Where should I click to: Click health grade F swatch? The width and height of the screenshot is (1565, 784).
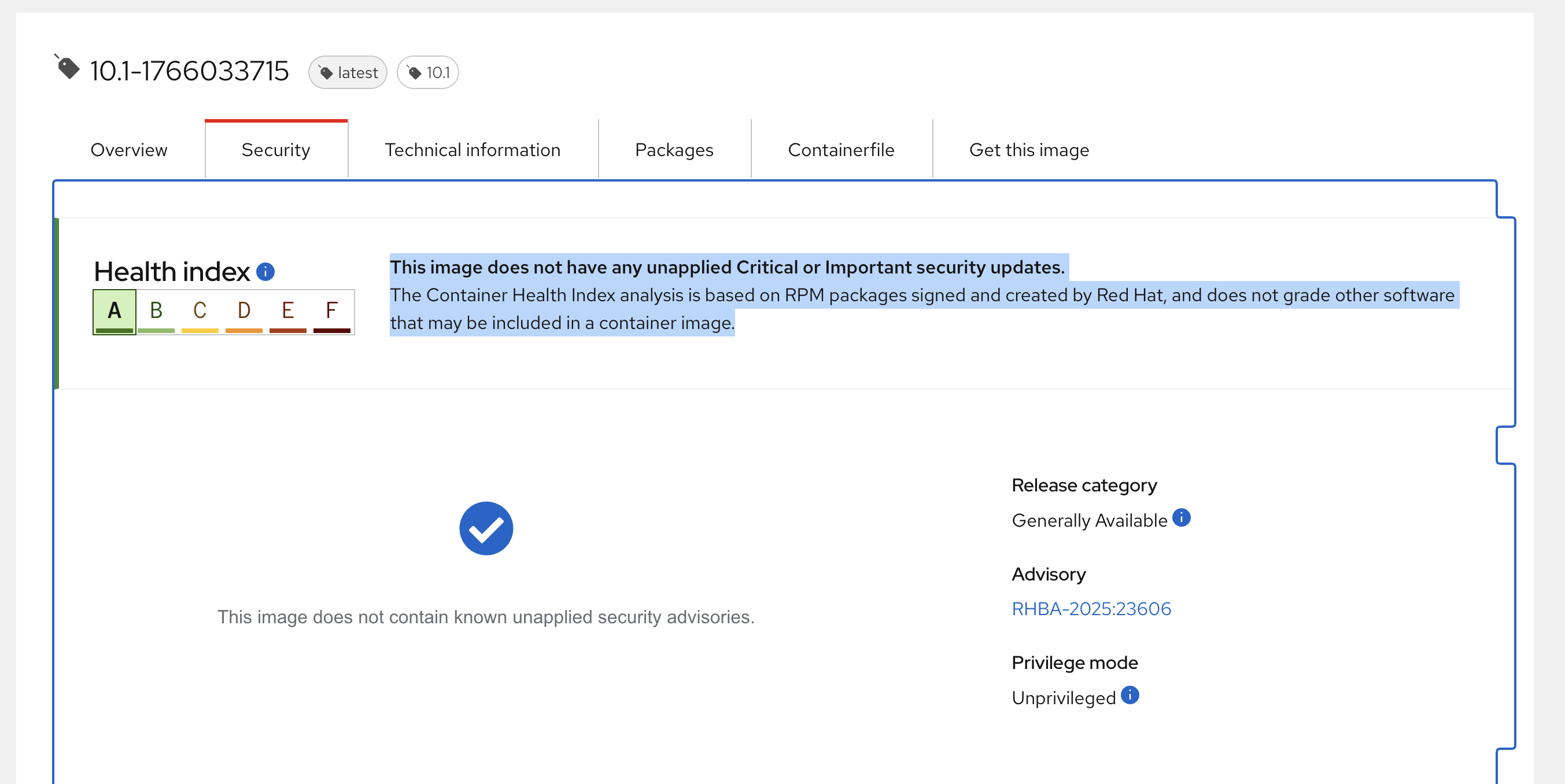coord(332,312)
